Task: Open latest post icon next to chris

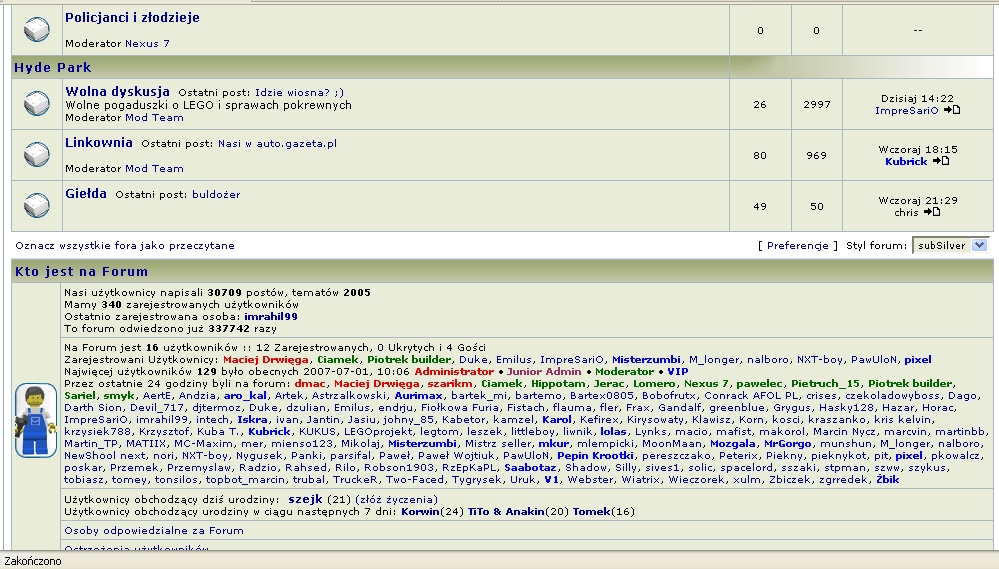Action: pos(931,212)
